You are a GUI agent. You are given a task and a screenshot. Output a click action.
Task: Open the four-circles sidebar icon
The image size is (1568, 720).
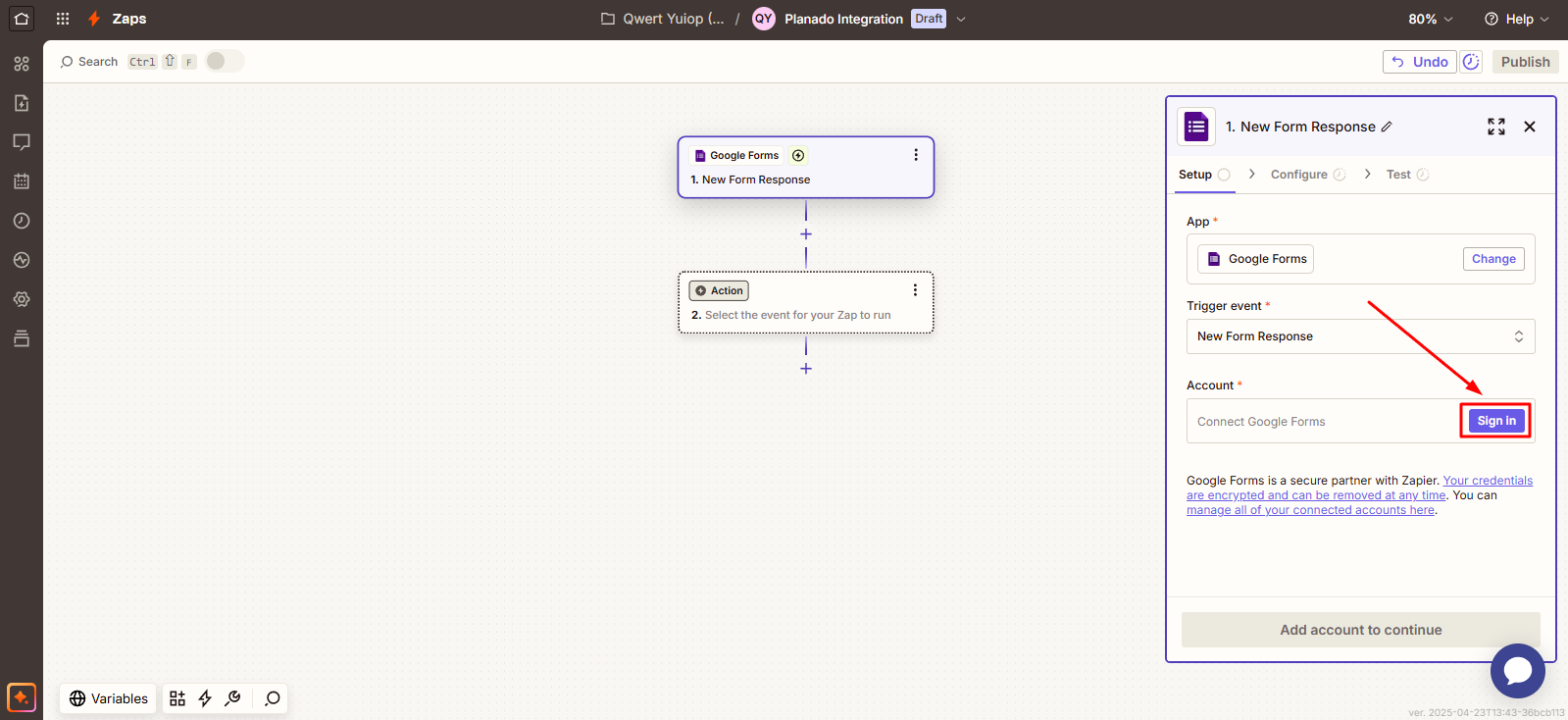pos(22,64)
